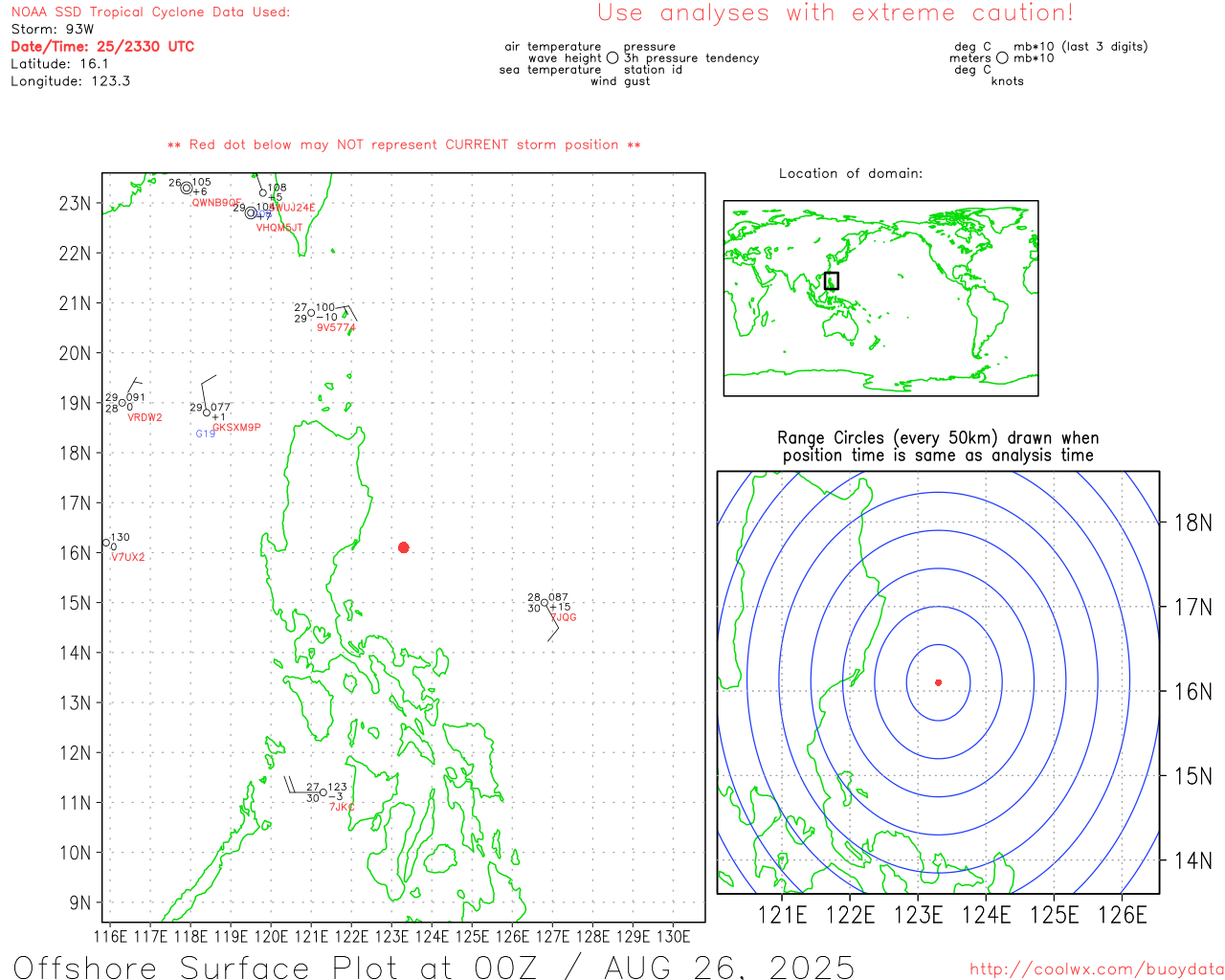1225x980 pixels.
Task: Click the 'Location of domain:' label
Action: 851,173
